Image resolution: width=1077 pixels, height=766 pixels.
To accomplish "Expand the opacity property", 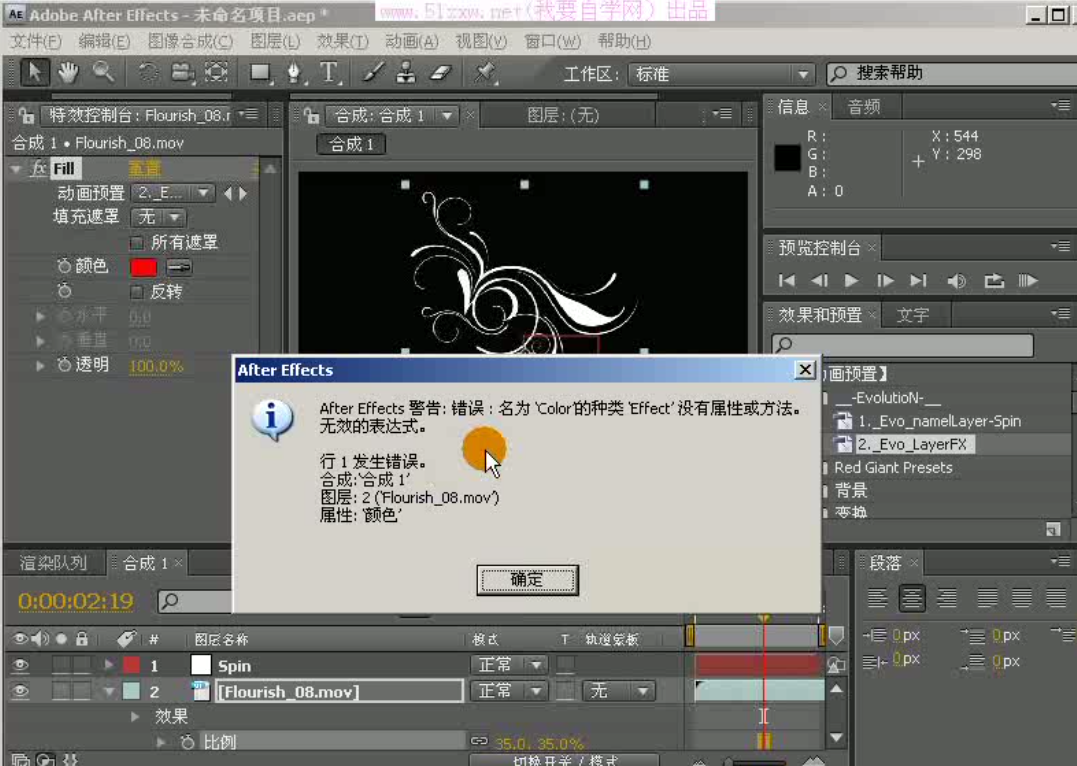I will click(x=41, y=365).
